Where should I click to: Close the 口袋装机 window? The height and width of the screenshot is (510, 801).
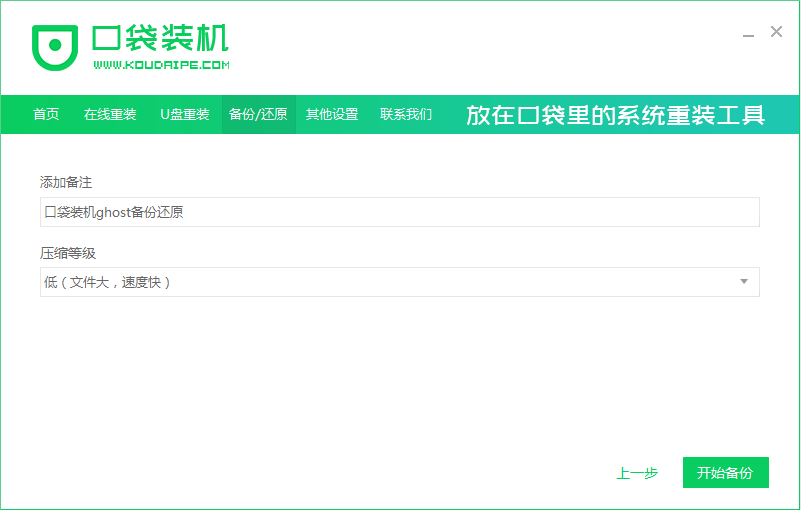776,32
